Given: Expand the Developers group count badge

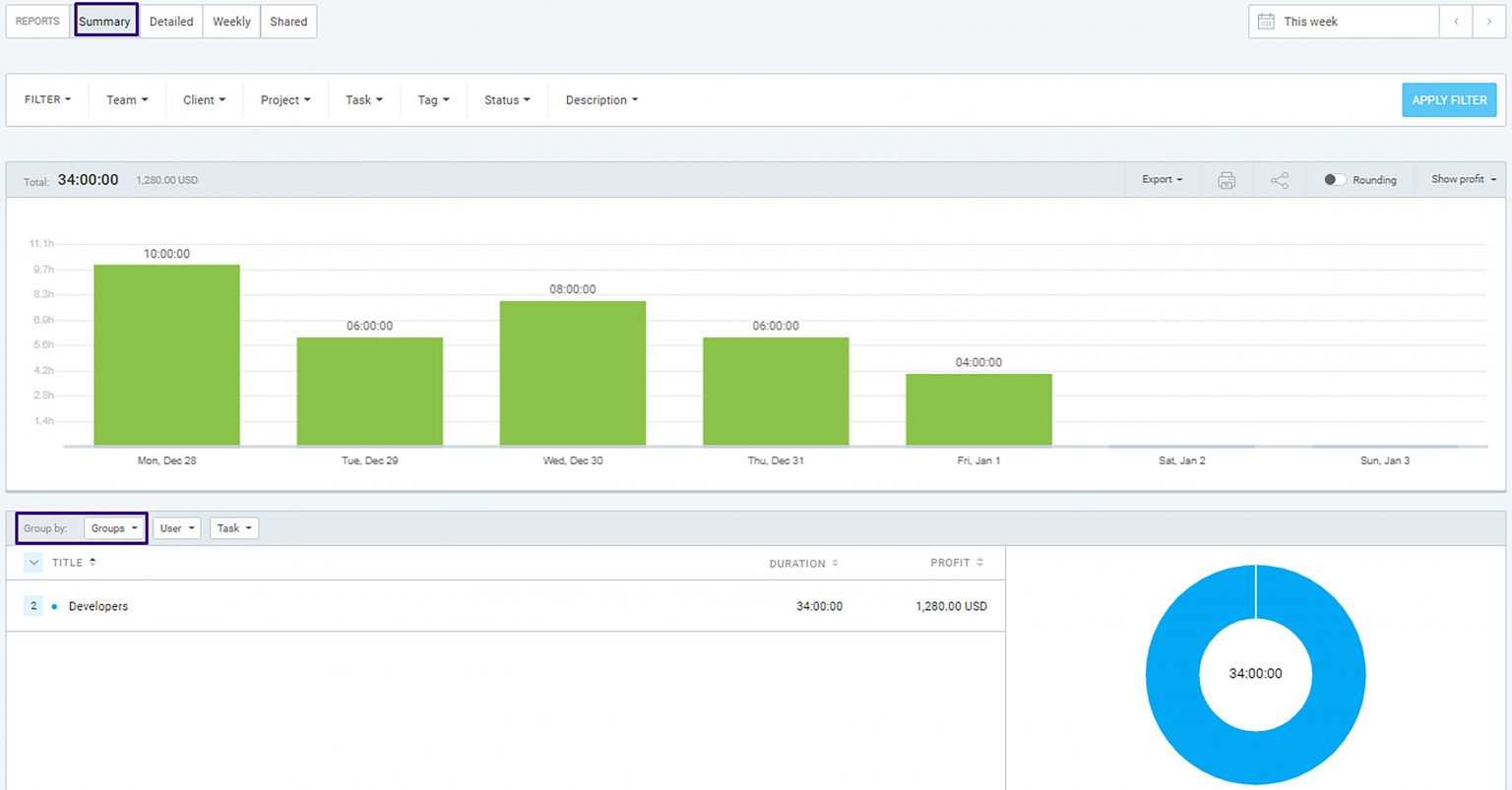Looking at the screenshot, I should click(33, 606).
